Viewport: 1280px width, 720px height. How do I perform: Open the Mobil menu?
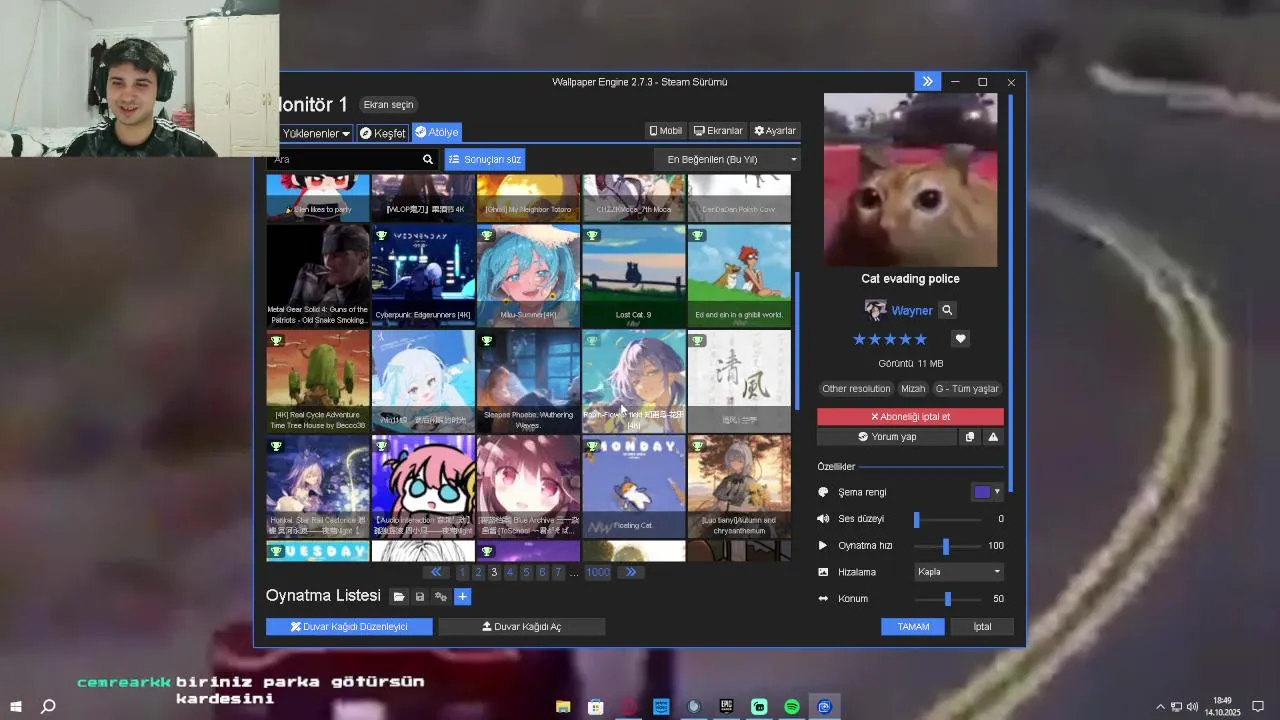(x=665, y=131)
